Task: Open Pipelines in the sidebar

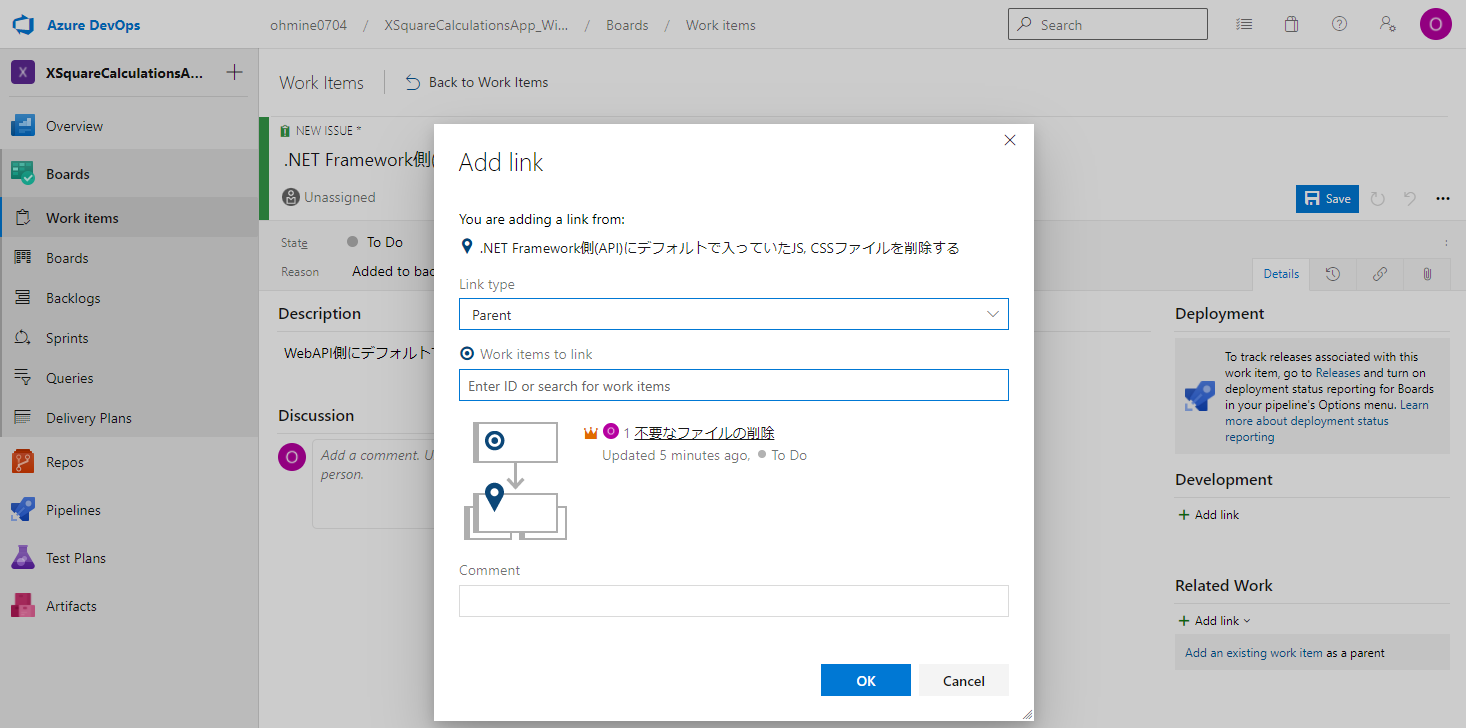Action: 129,510
